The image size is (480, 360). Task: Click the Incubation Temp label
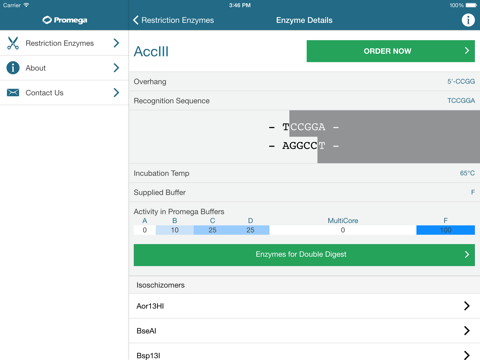(x=161, y=173)
